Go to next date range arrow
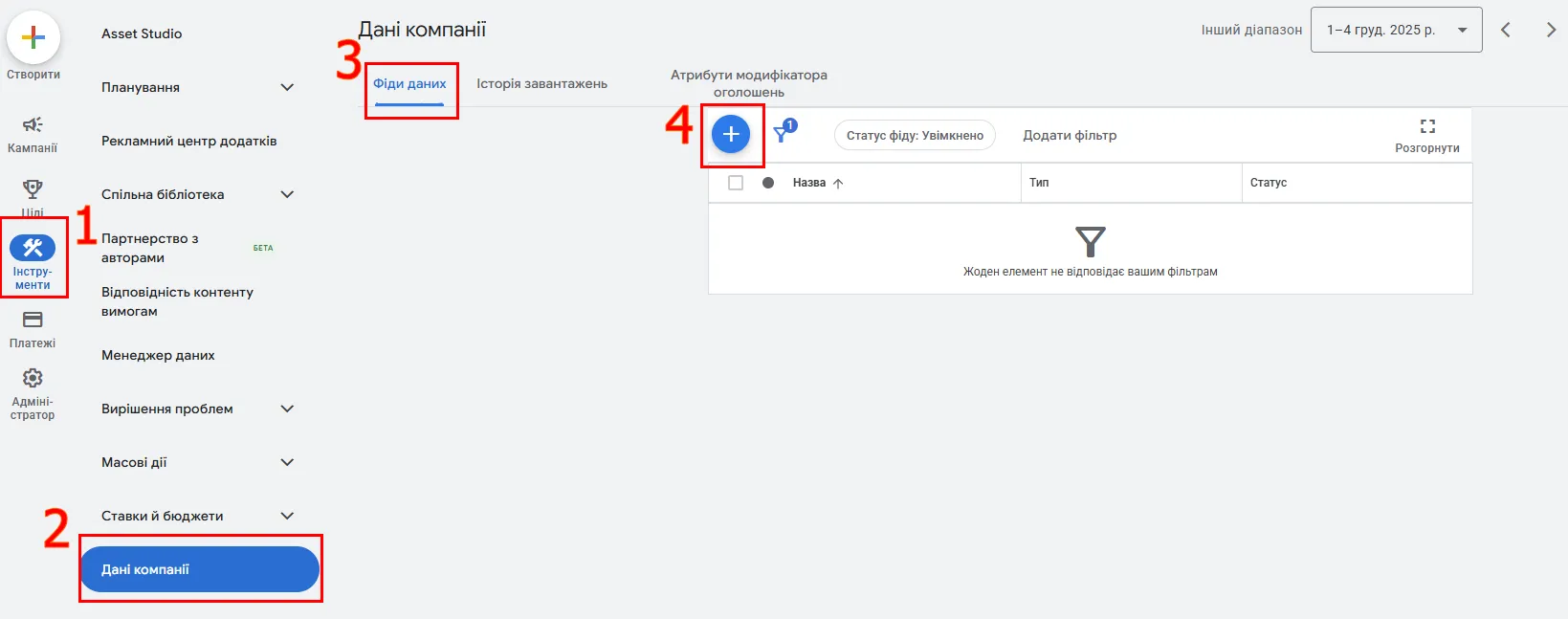The width and height of the screenshot is (1568, 619). [x=1550, y=30]
